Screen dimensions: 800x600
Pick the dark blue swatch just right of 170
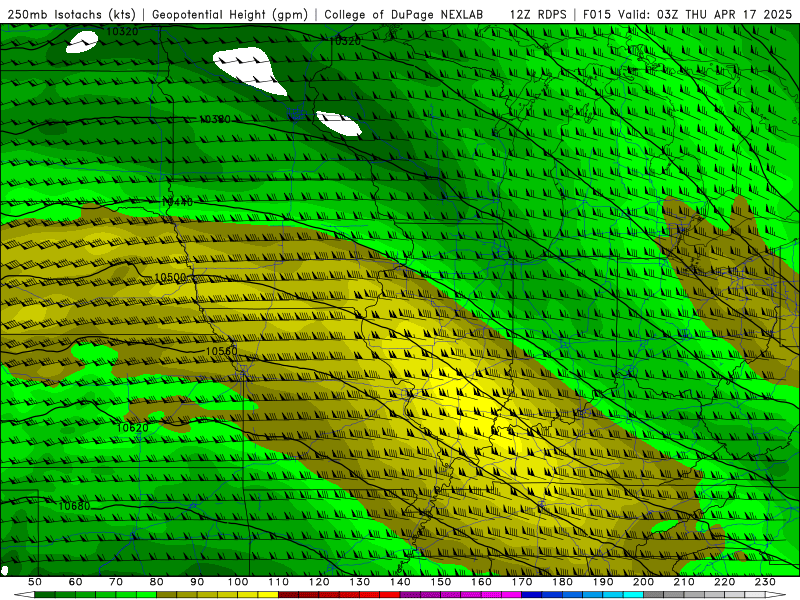point(532,595)
